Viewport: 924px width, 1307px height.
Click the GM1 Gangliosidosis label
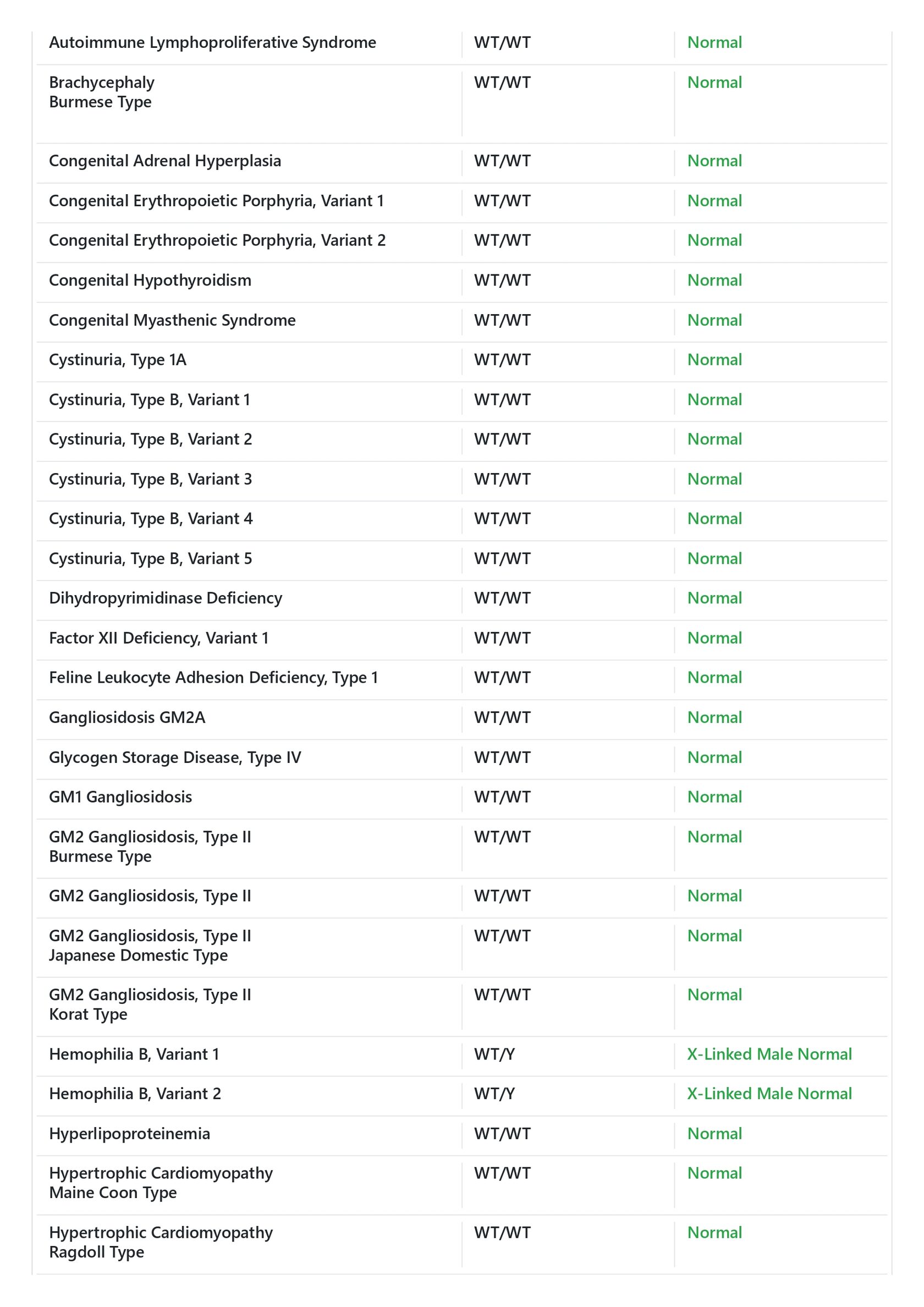tap(120, 797)
